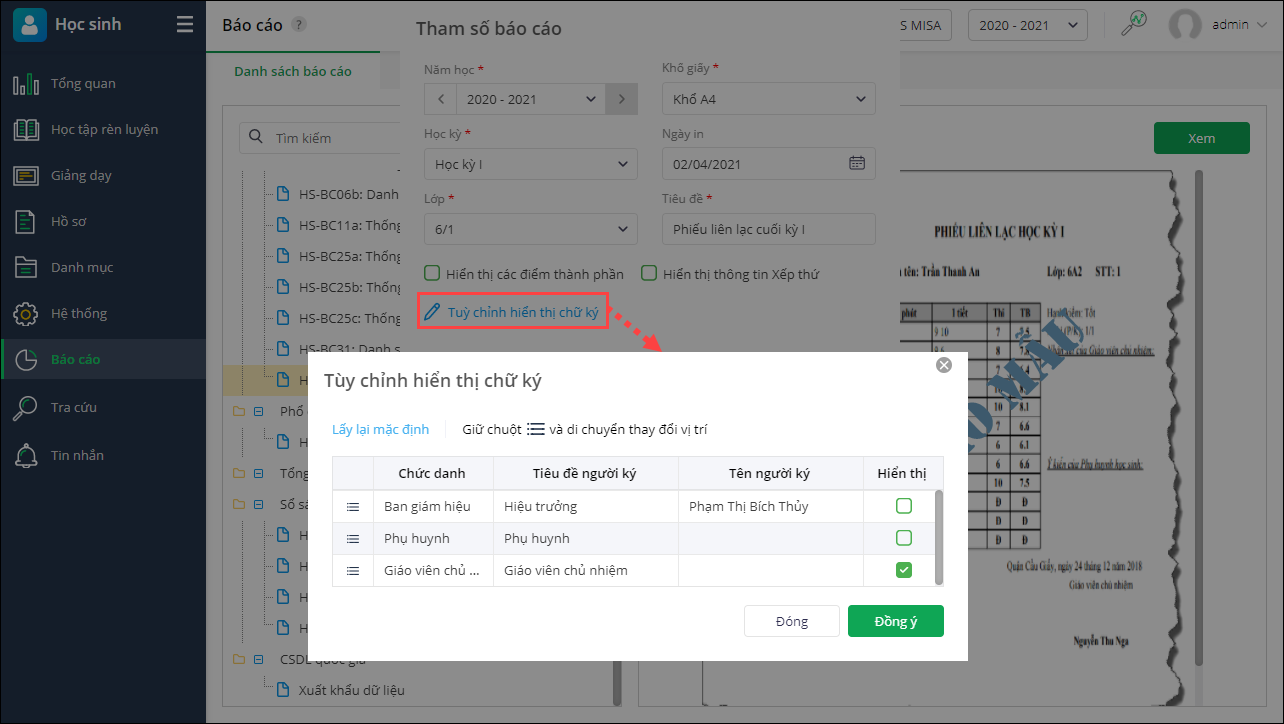Collapse the Tổng tree folder
Screen dimensions: 1284x724
click(x=259, y=473)
